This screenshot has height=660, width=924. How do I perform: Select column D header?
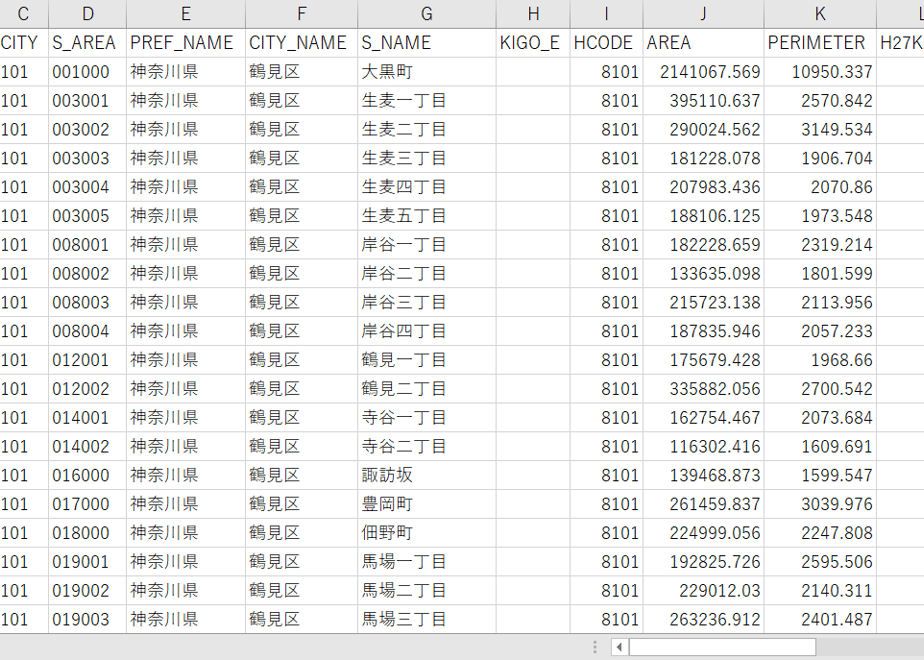click(87, 14)
